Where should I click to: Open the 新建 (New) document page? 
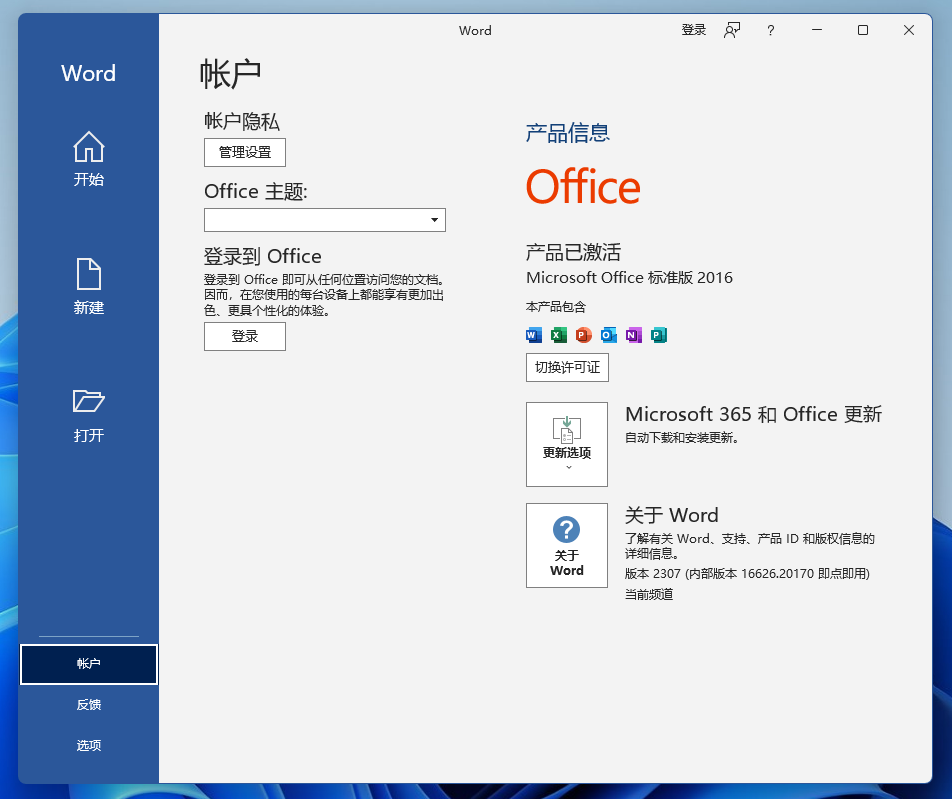89,287
